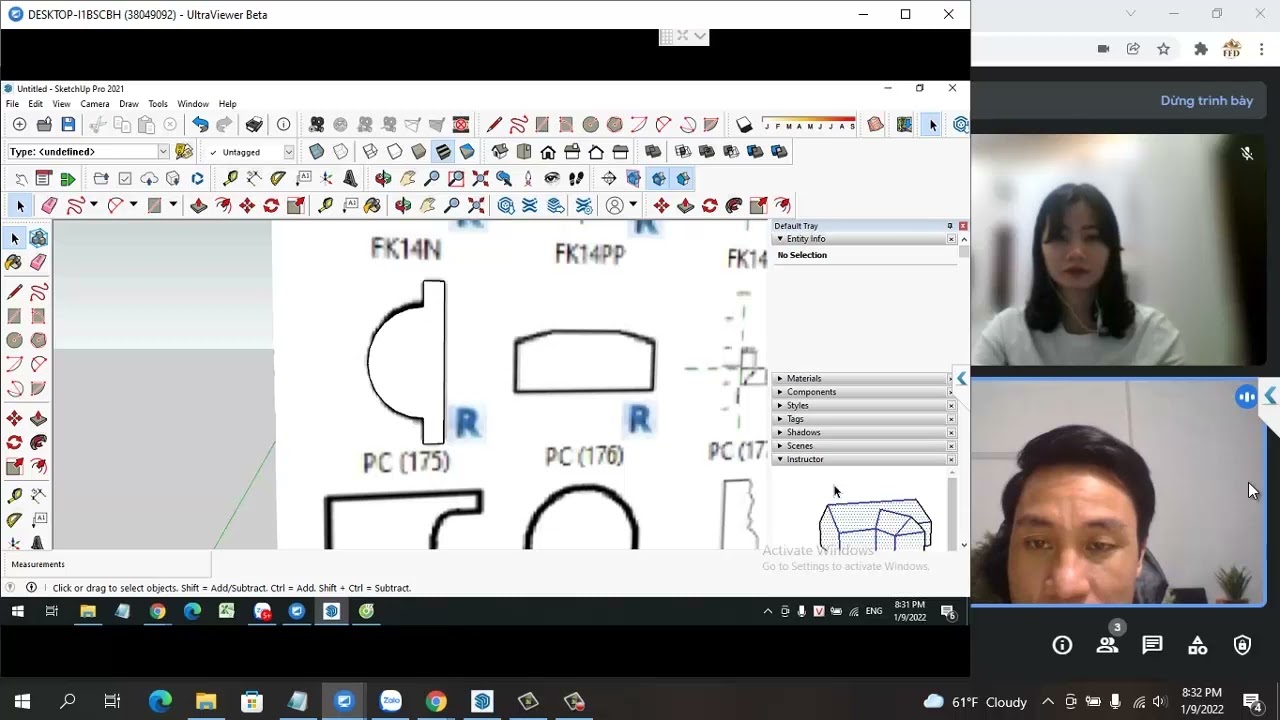The image size is (1280, 720).
Task: Open the File menu
Action: coord(12,104)
